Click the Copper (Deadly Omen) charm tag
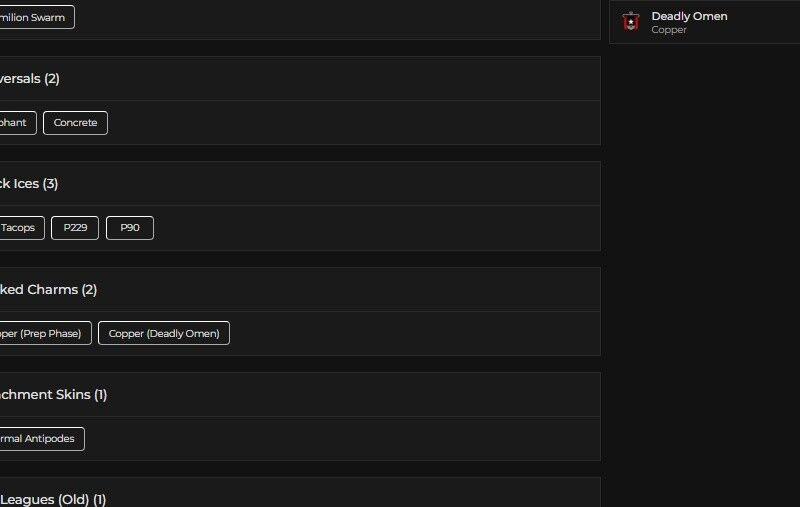This screenshot has width=800, height=507. tap(164, 333)
